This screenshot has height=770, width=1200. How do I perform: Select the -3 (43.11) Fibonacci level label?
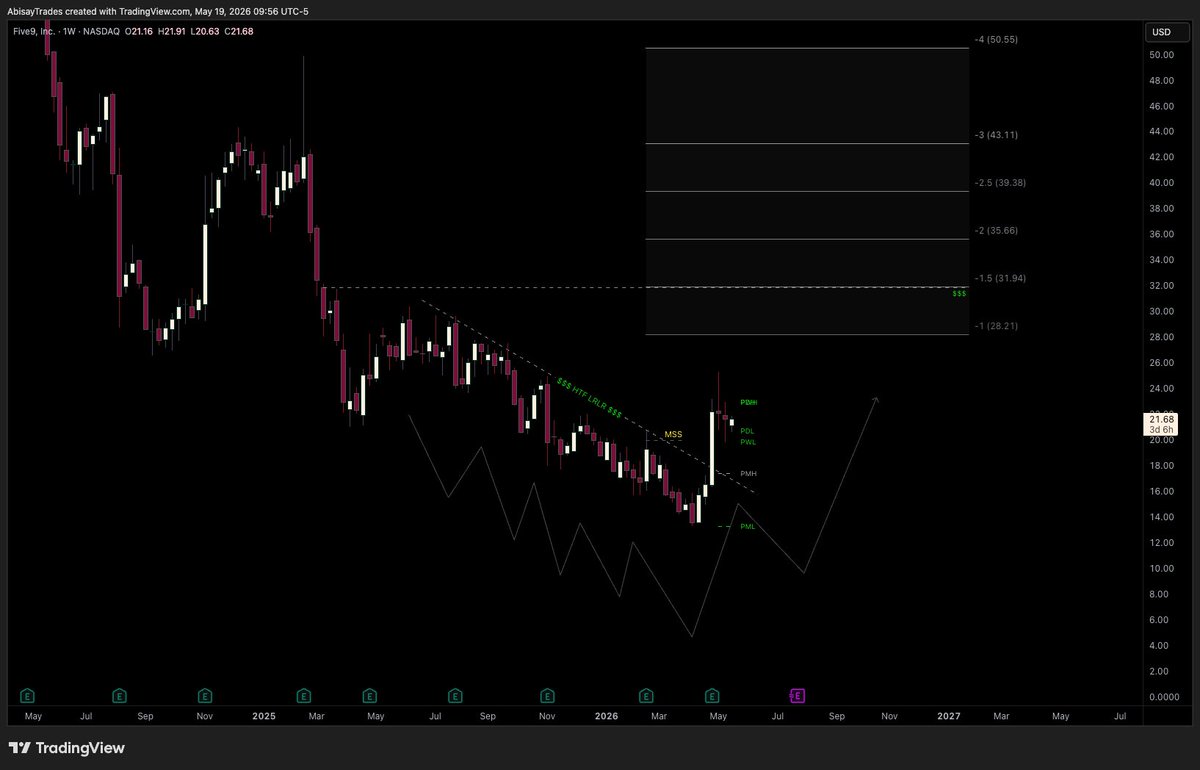(x=996, y=135)
